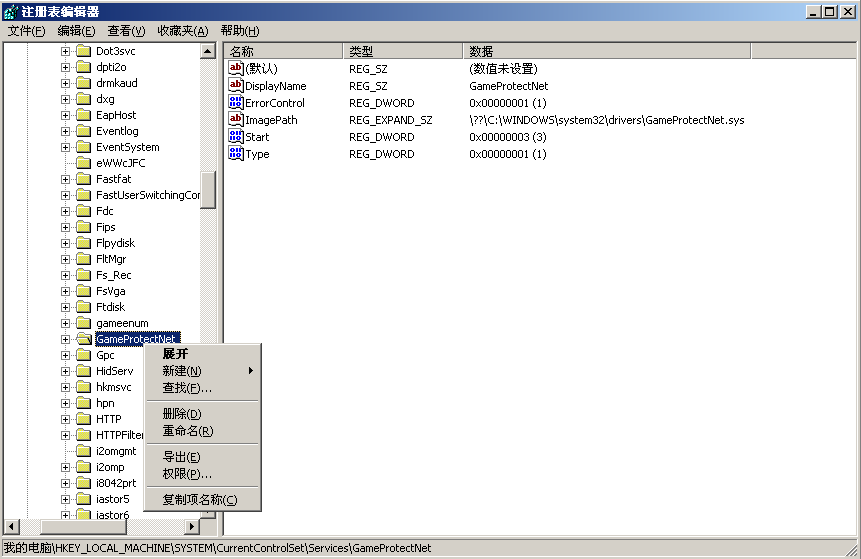The image size is (861, 559).
Task: Open the 收藏夹(A) menu
Action: point(182,31)
